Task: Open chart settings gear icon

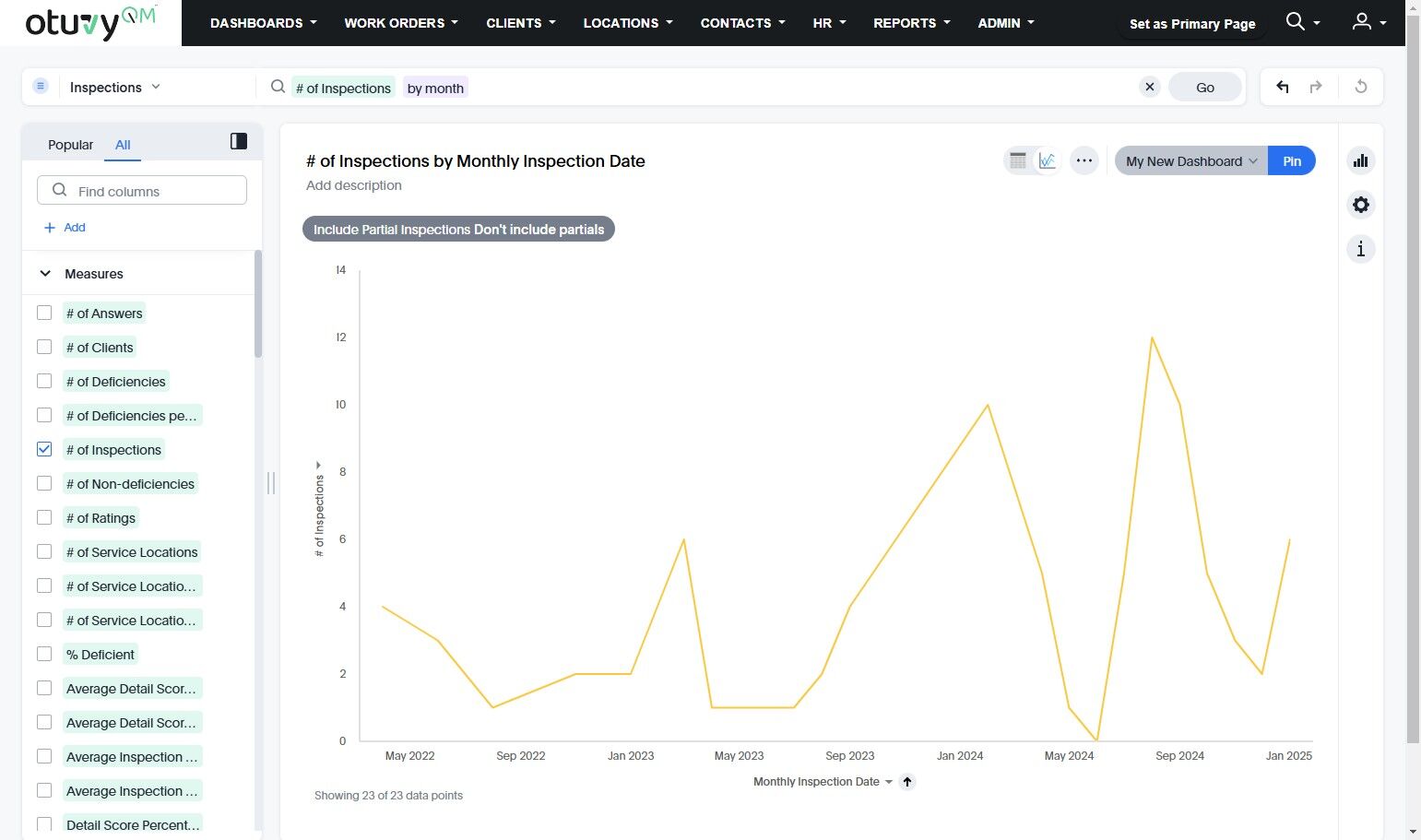Action: 1360,205
